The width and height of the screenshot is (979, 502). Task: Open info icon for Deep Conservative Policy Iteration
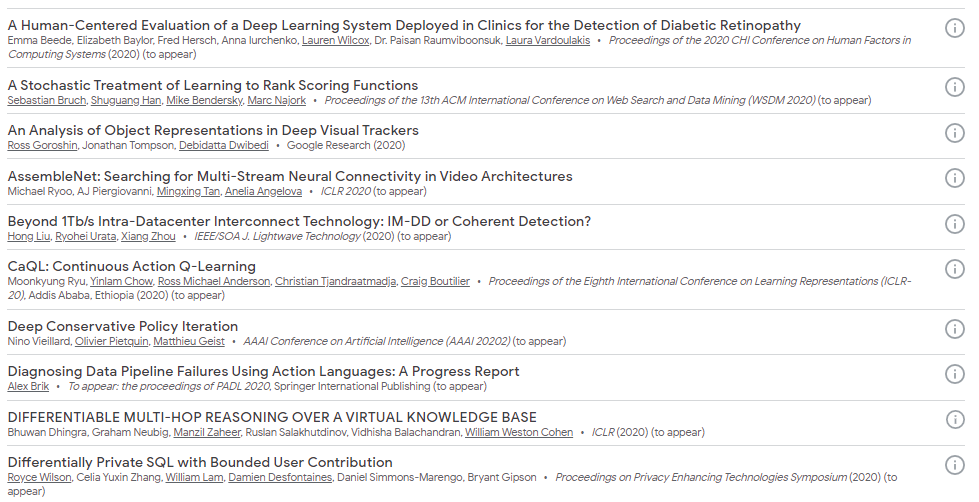click(954, 328)
